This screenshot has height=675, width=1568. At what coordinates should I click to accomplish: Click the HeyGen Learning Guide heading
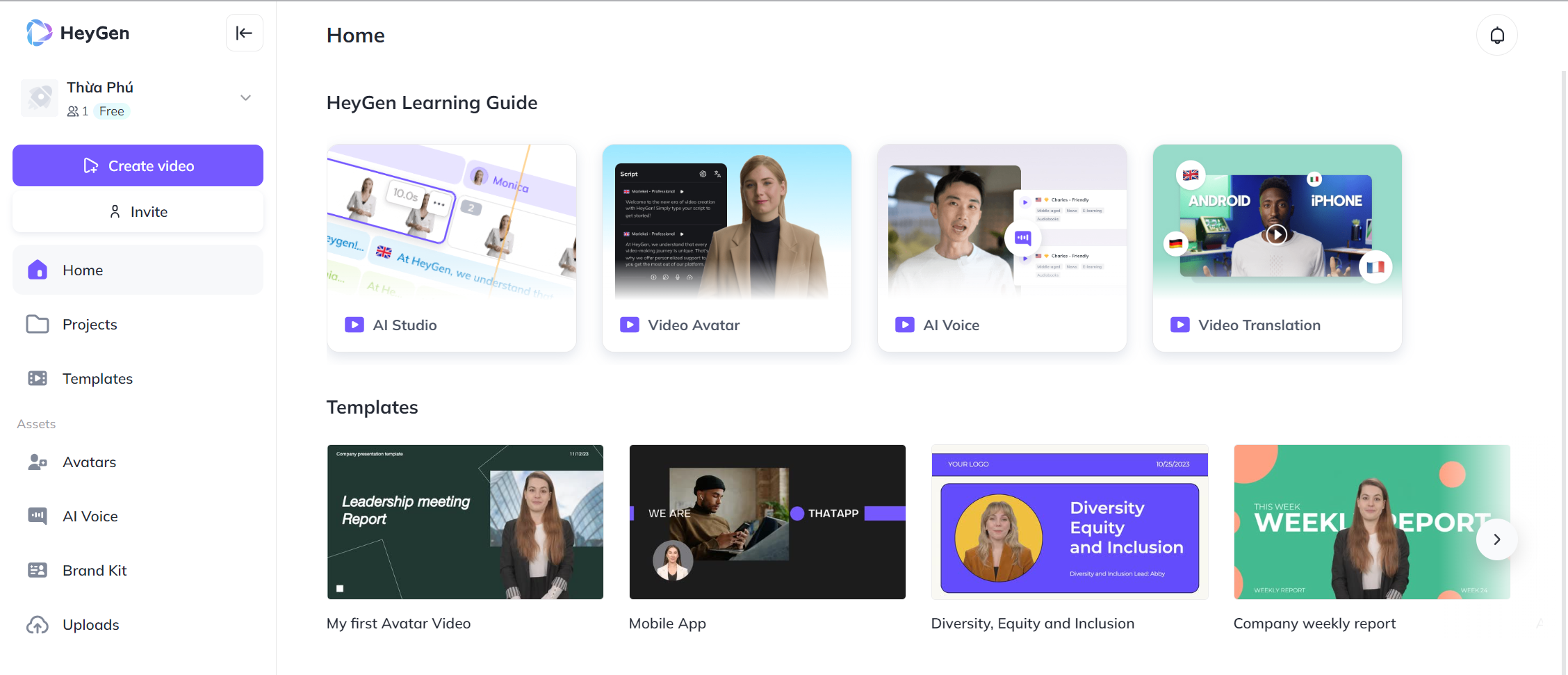432,103
